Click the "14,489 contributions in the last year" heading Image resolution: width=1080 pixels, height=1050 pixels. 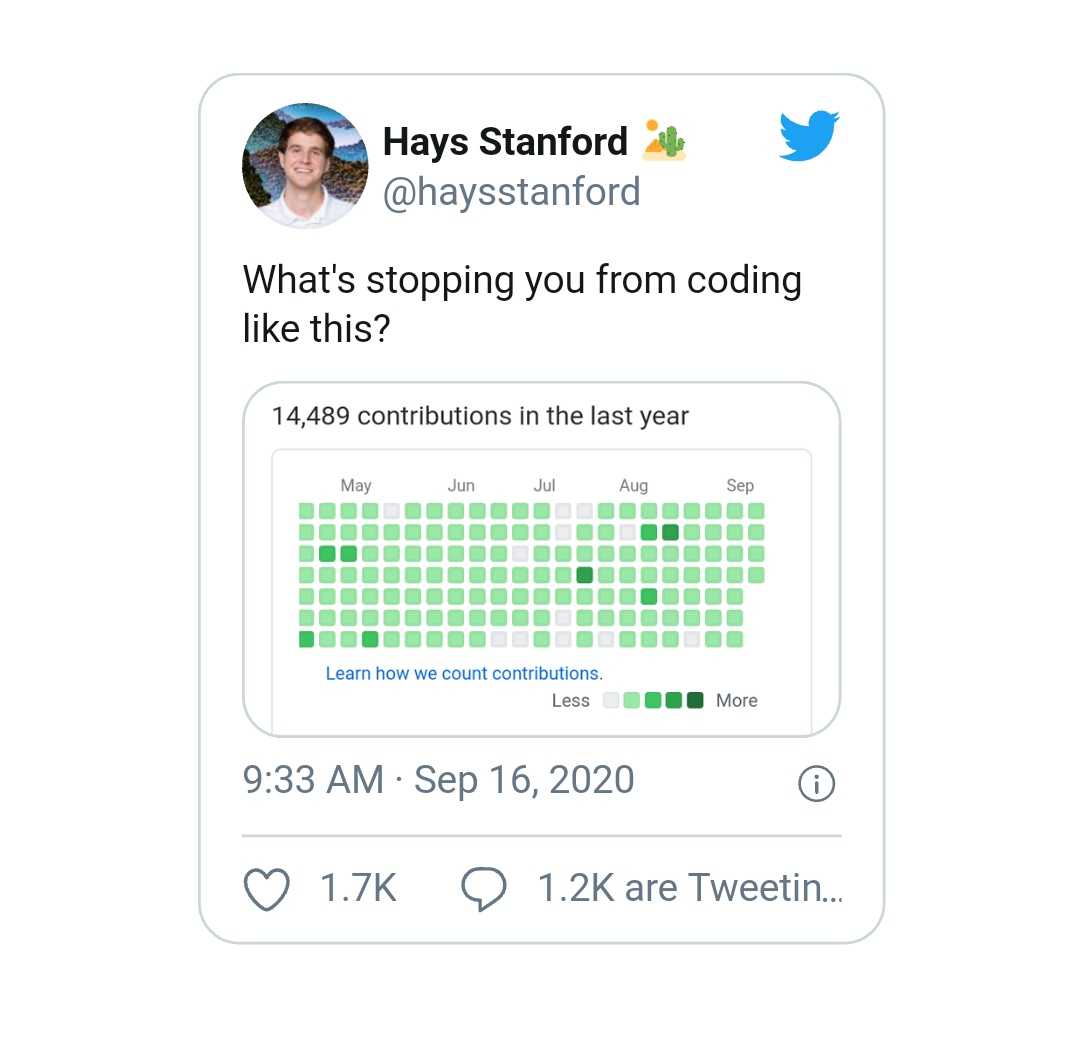(480, 416)
